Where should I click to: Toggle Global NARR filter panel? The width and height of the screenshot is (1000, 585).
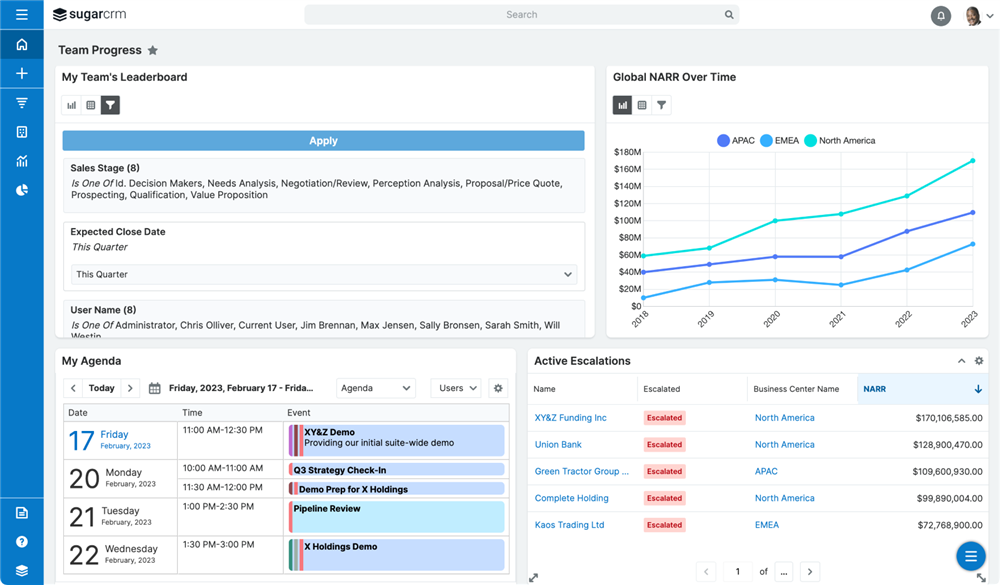point(661,105)
